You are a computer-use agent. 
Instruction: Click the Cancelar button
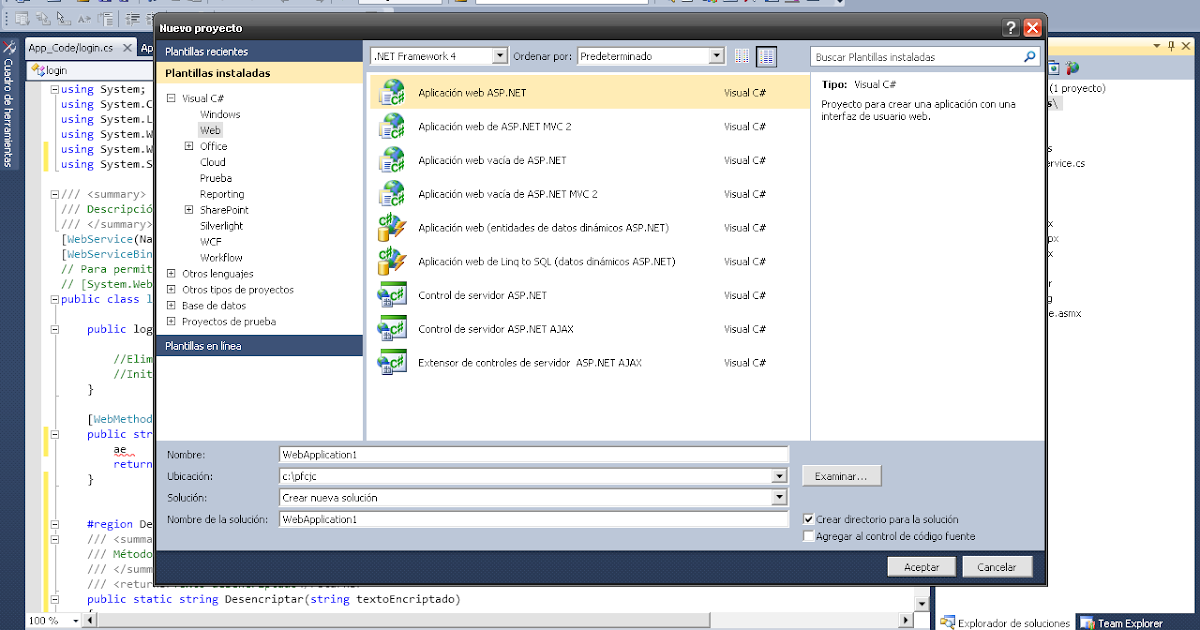pos(996,567)
